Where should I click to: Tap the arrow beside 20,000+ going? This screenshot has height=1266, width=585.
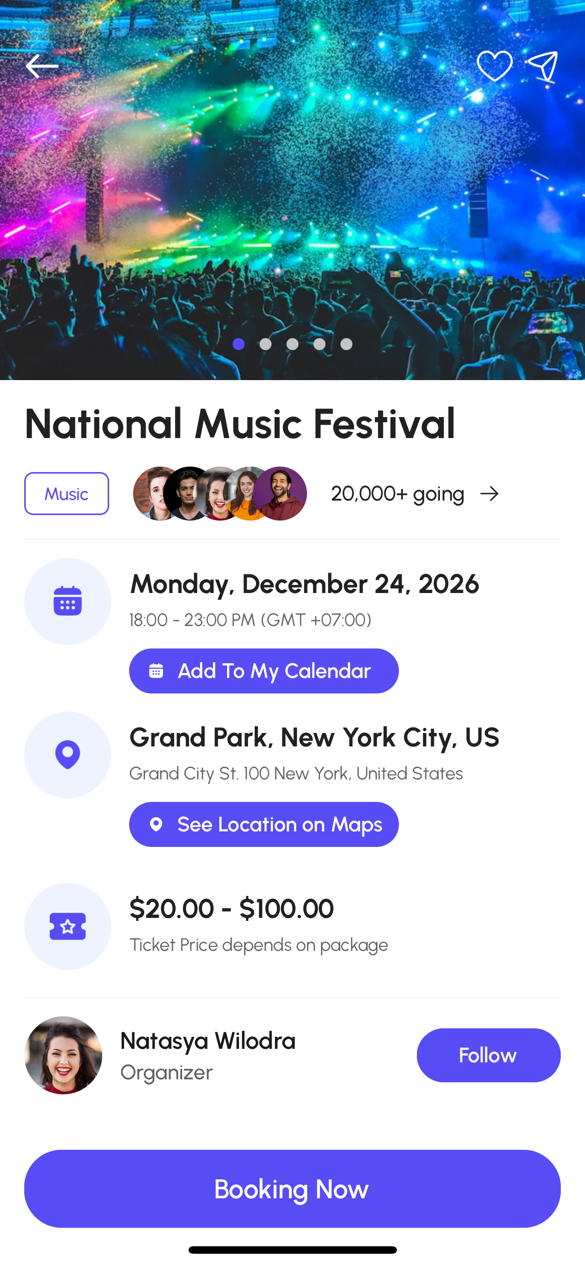pos(489,493)
